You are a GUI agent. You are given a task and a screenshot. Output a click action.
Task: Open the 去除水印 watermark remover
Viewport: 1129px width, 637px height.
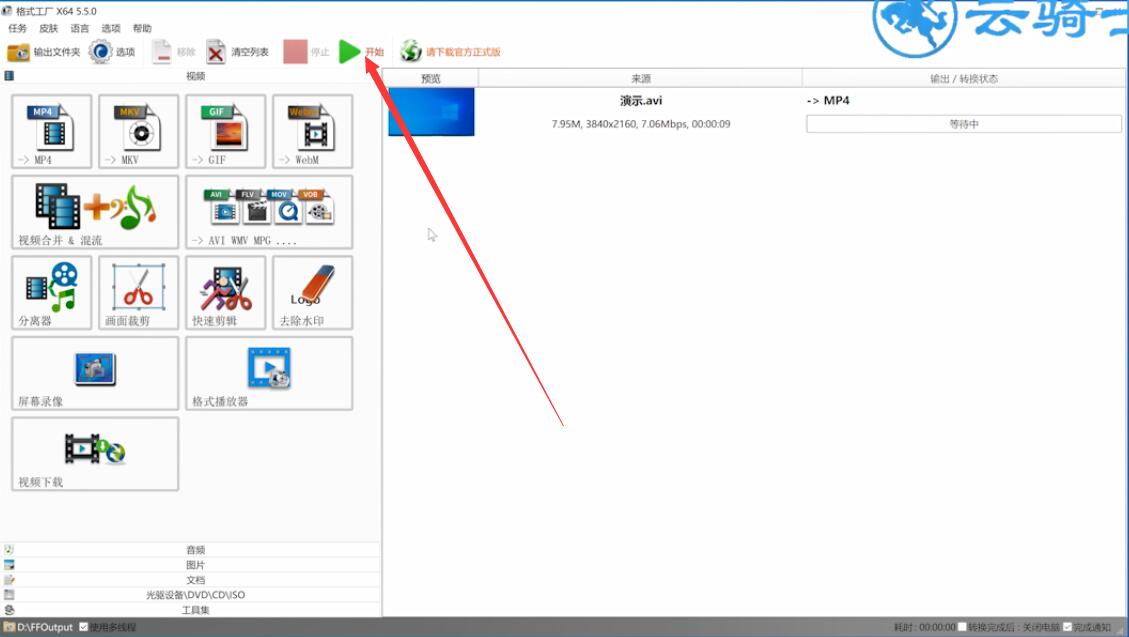[312, 293]
